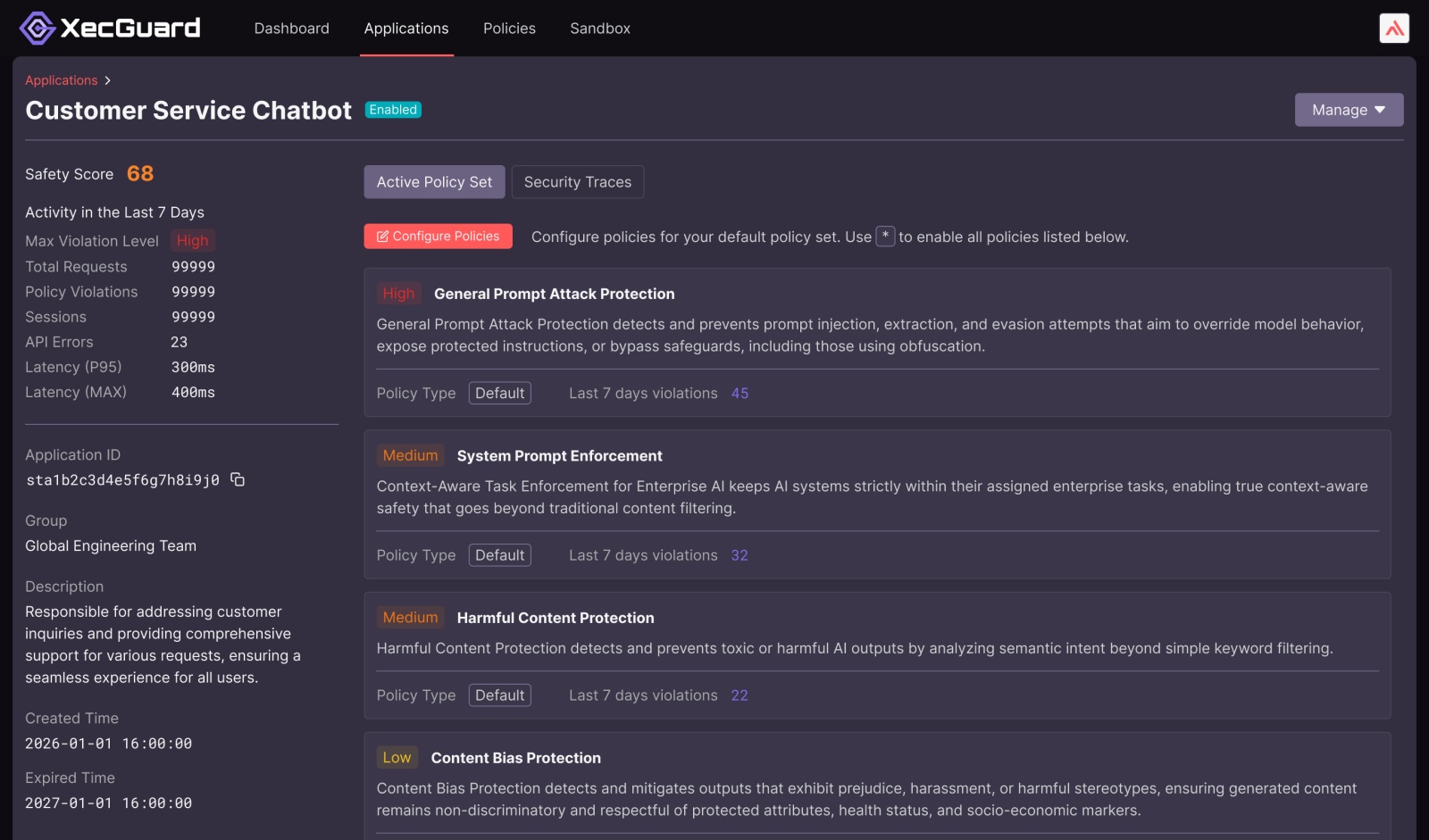This screenshot has width=1429, height=840.
Task: Open the 45 violations count link
Action: click(x=740, y=394)
